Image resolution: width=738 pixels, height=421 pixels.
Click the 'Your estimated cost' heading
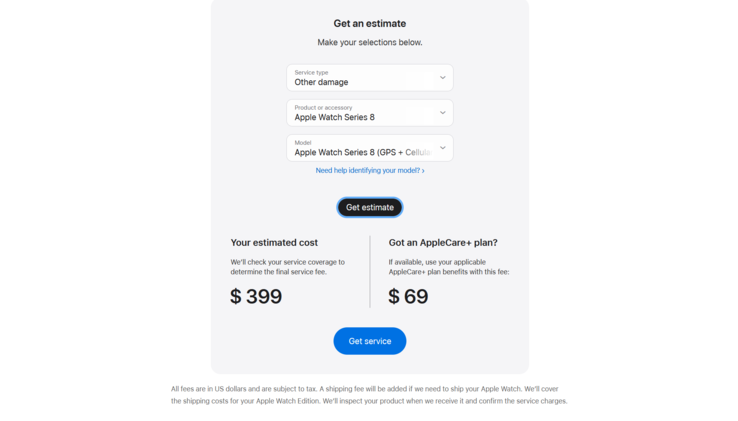[x=274, y=243]
